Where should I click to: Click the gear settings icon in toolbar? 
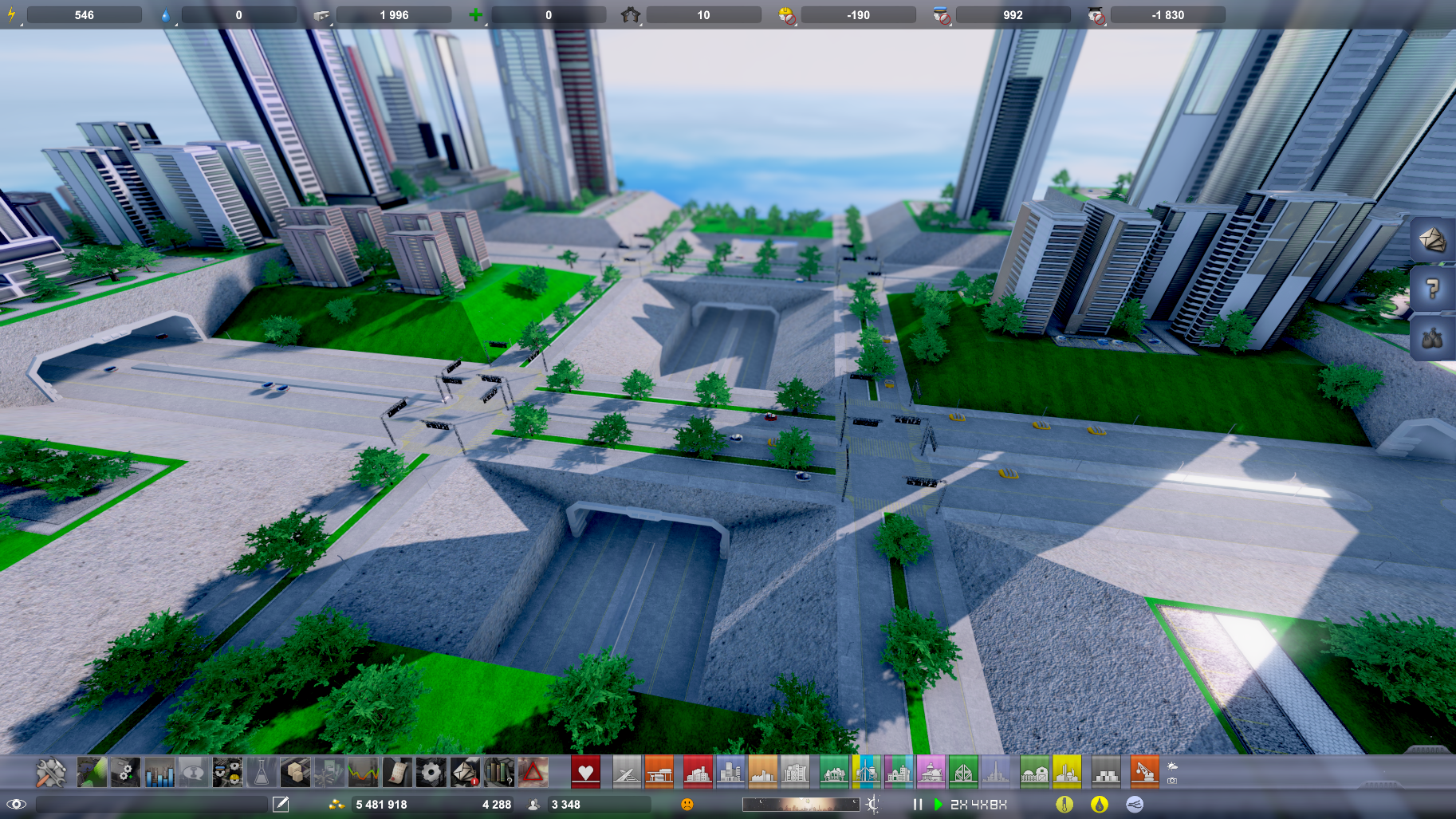tap(431, 772)
